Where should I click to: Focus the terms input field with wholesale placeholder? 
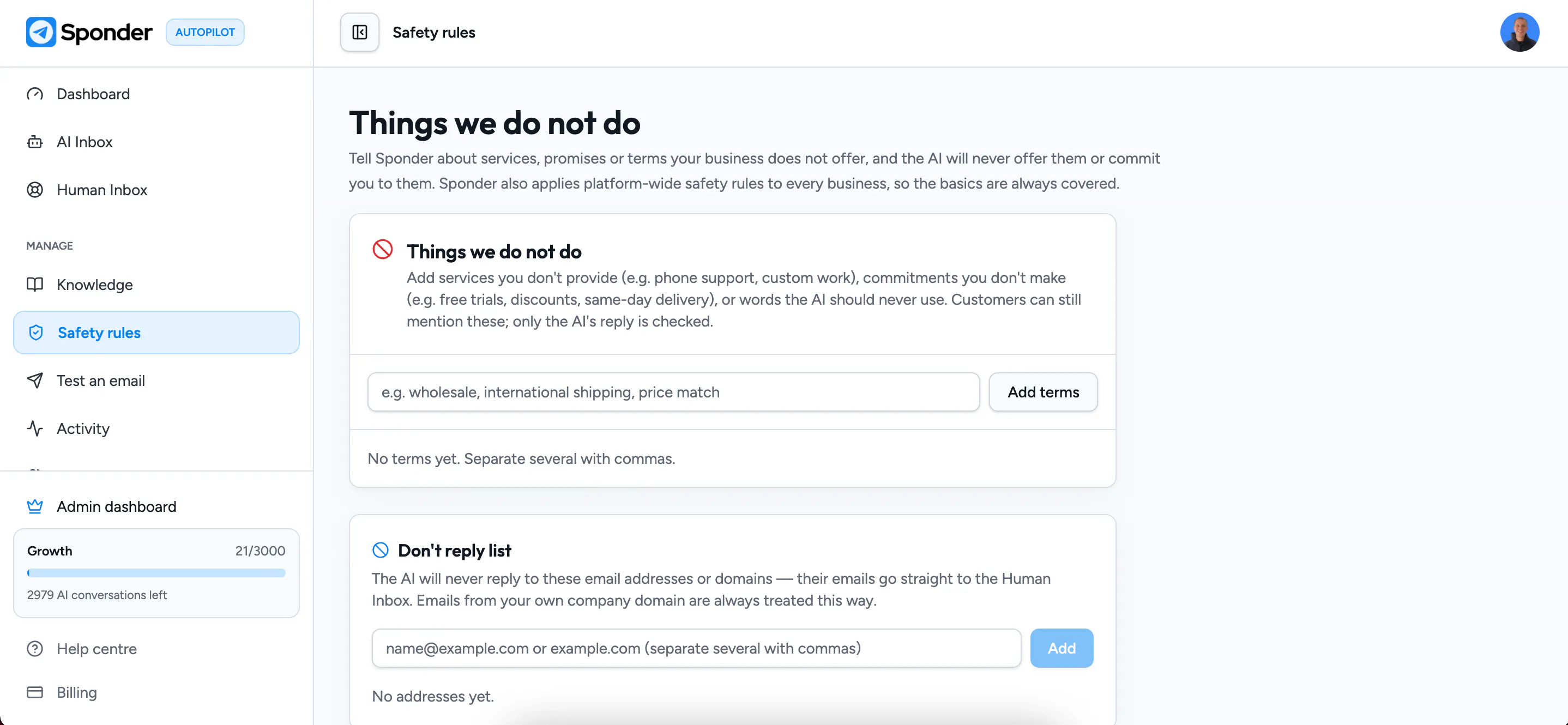pyautogui.click(x=673, y=392)
